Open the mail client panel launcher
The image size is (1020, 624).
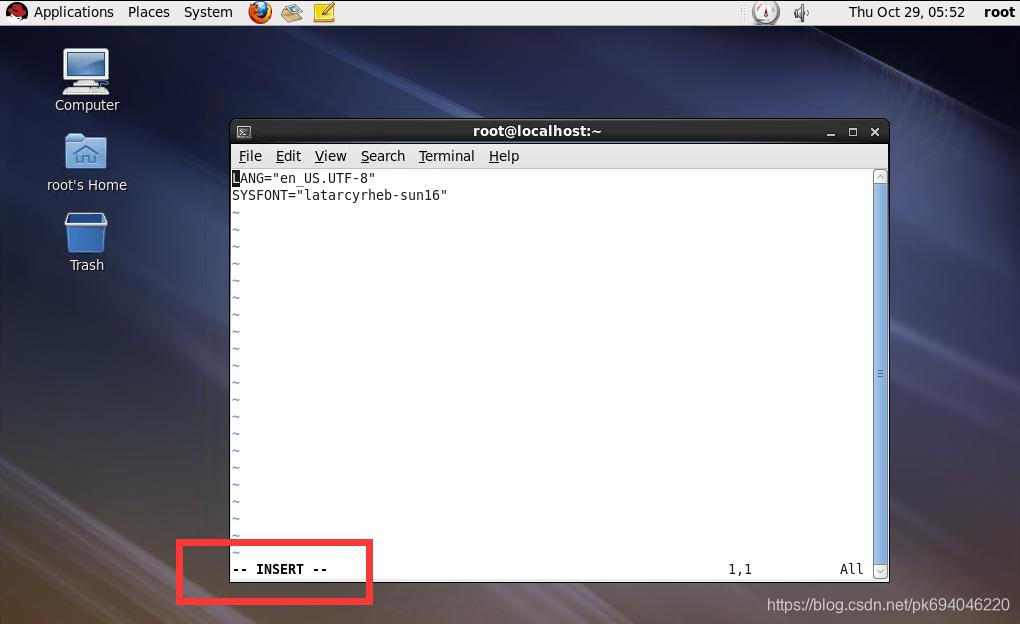(x=292, y=12)
